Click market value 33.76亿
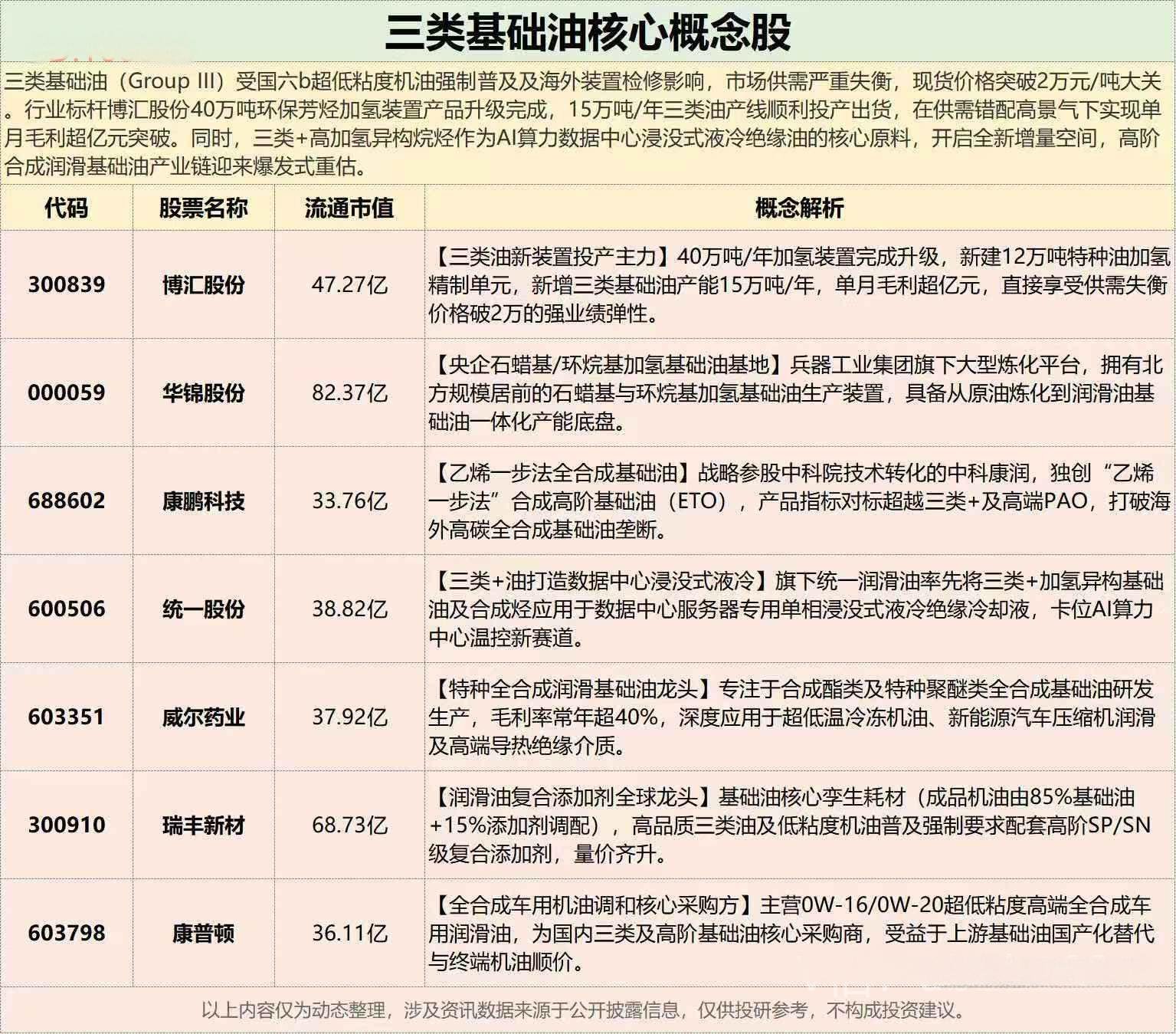This screenshot has width=1176, height=1034. click(349, 501)
